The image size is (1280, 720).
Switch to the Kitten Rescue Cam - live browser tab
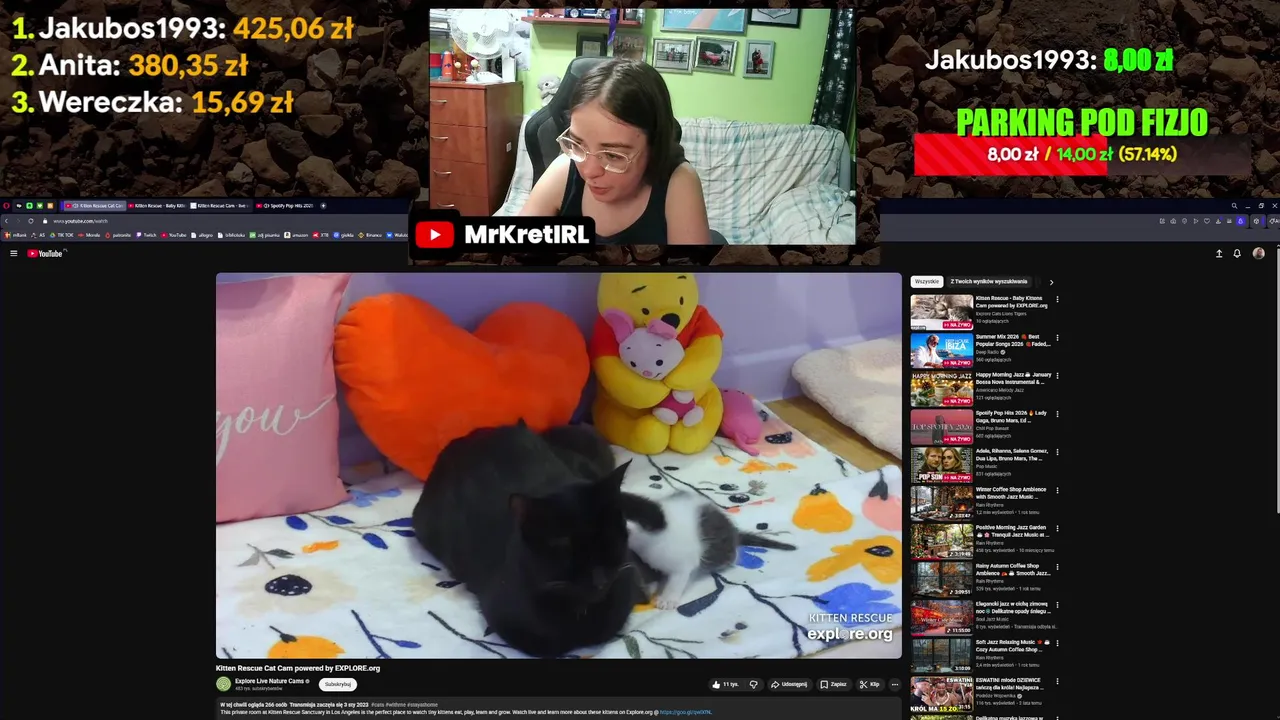point(220,205)
